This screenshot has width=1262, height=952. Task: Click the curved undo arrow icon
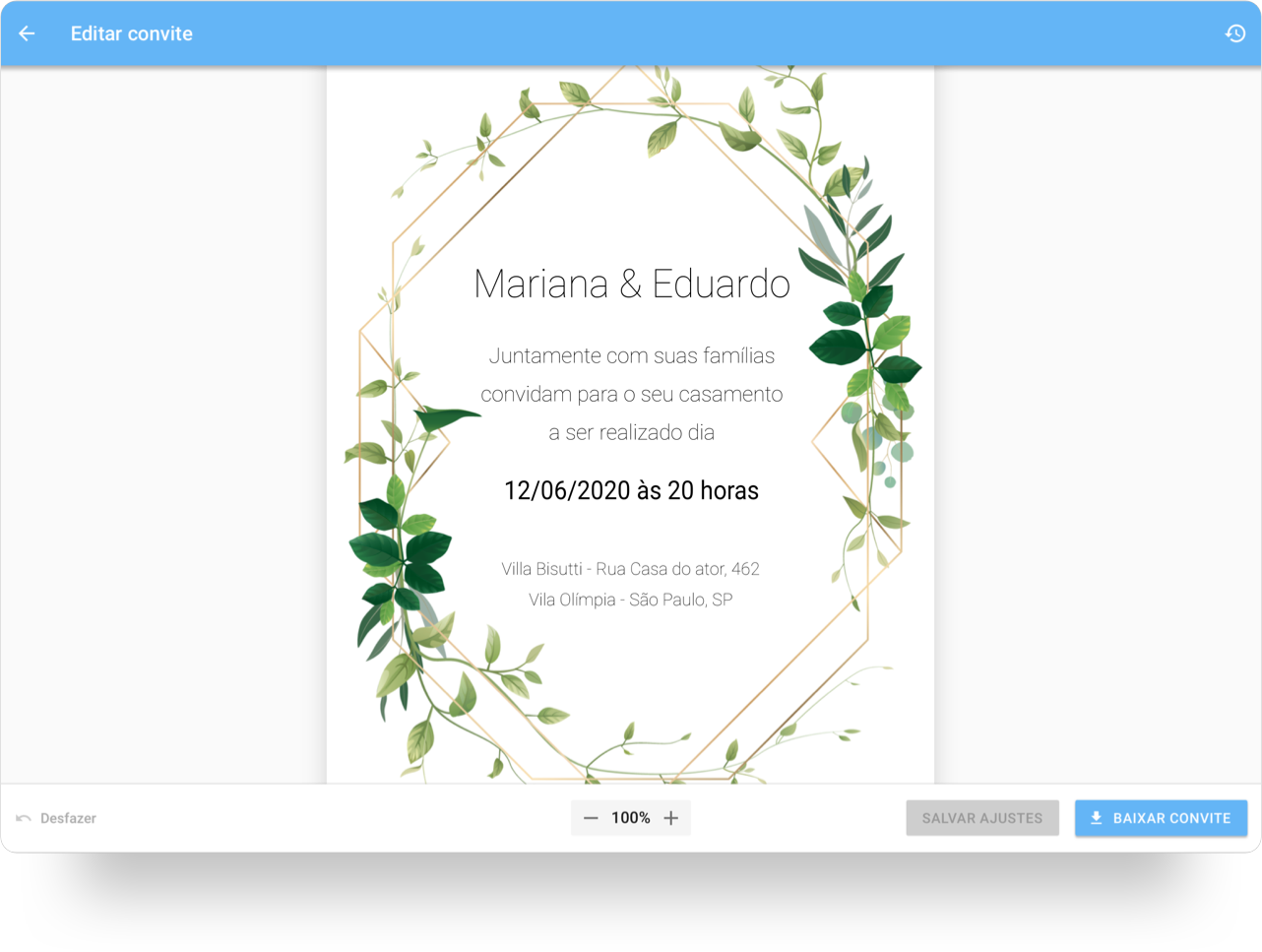tap(22, 818)
